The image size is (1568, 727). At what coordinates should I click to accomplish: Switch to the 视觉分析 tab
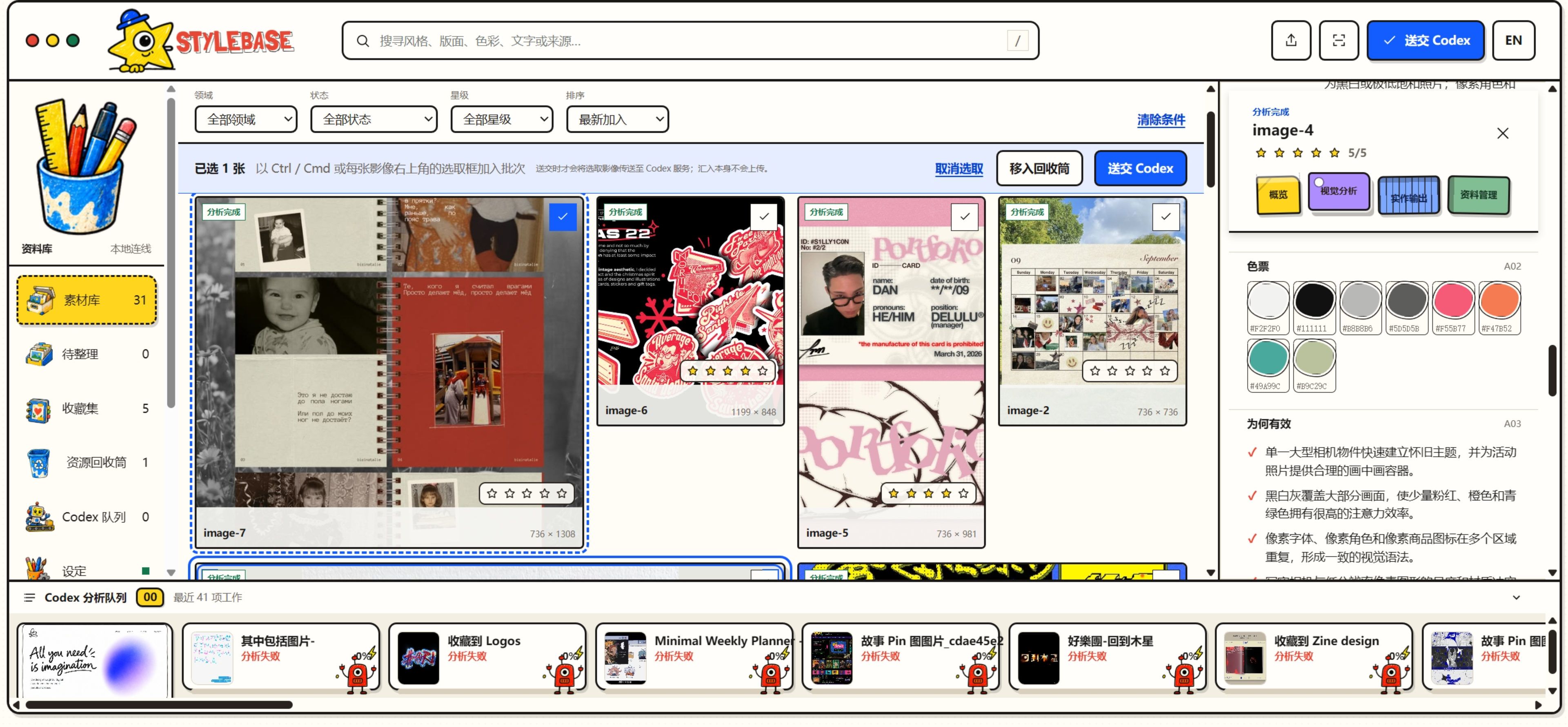click(1339, 192)
